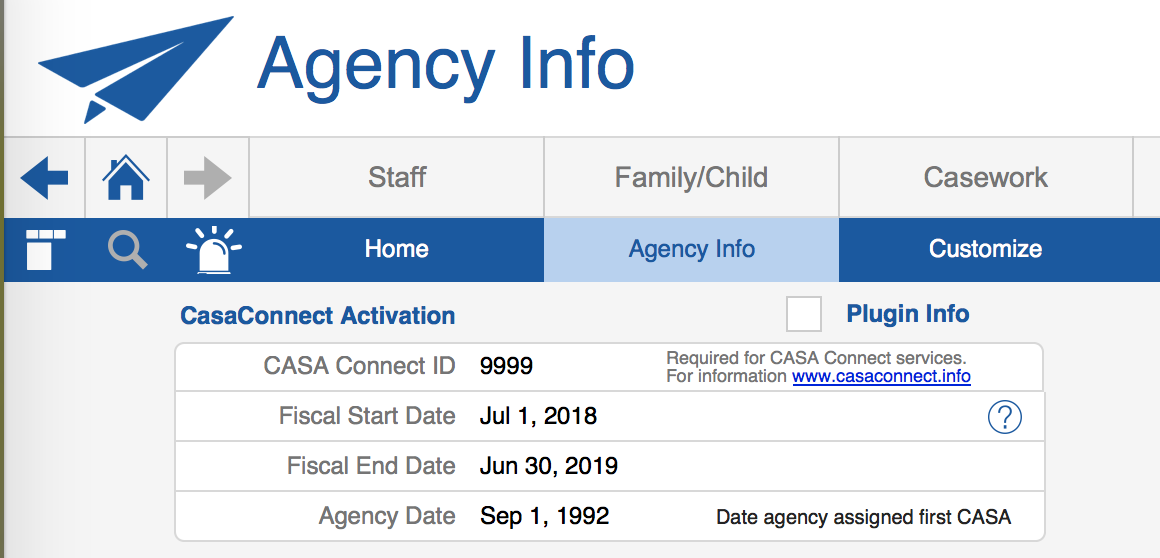
Task: Go to the Home sub-tab
Action: coord(396,249)
